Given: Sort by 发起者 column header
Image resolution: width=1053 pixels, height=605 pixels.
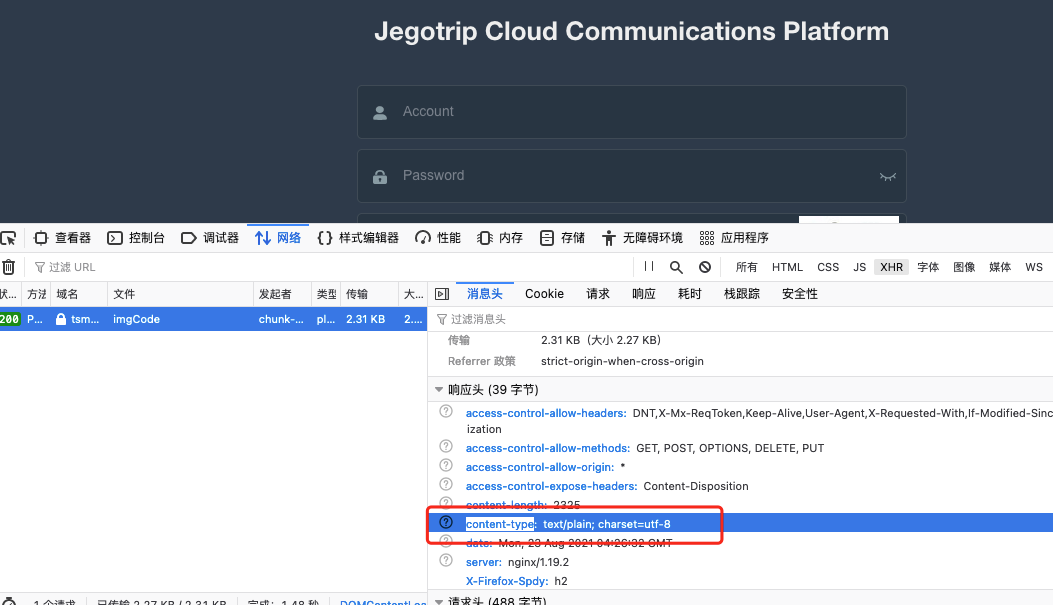Looking at the screenshot, I should pos(282,294).
